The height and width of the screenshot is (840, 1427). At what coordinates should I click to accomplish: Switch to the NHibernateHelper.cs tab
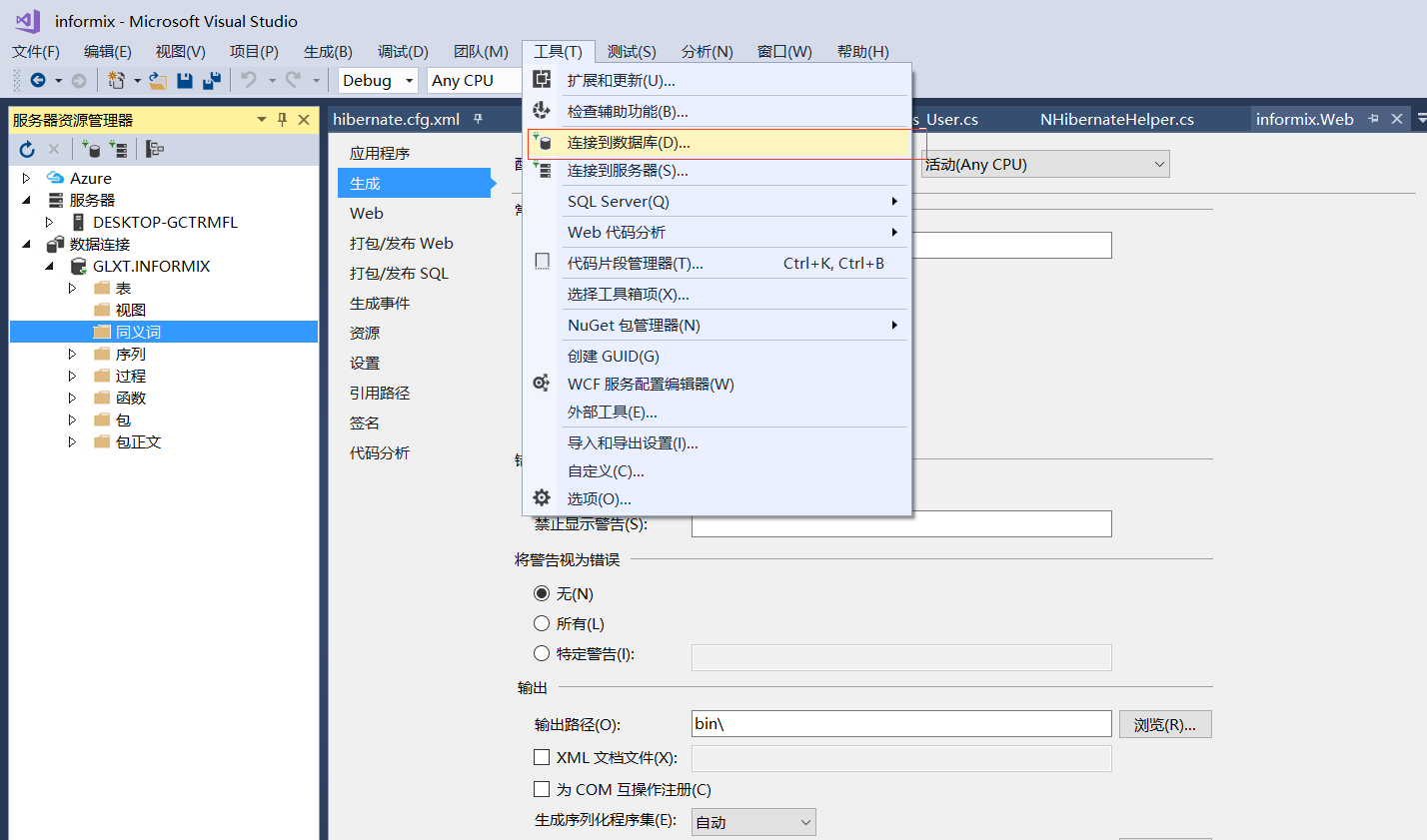coord(1117,119)
